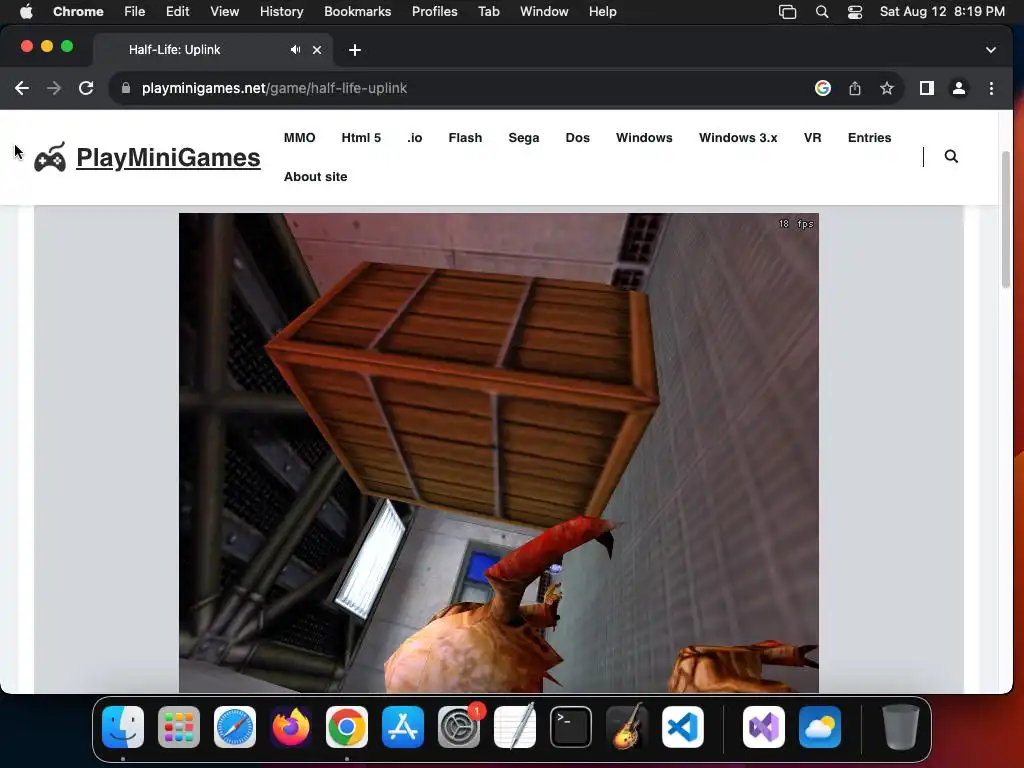Screen dimensions: 1024x768
Task: Open Control Center in menu bar
Action: click(855, 12)
